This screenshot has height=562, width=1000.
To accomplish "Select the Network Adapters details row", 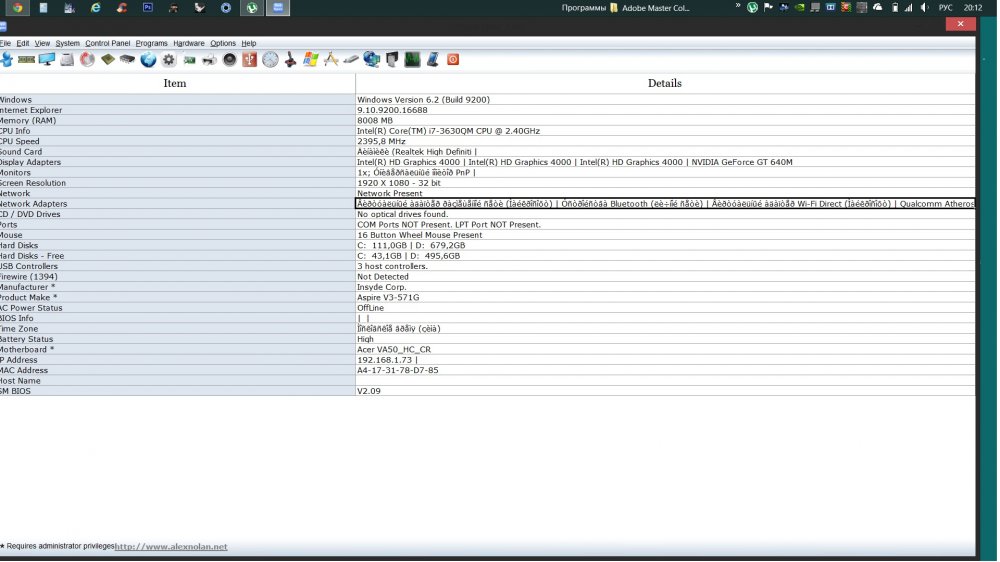I will [664, 204].
